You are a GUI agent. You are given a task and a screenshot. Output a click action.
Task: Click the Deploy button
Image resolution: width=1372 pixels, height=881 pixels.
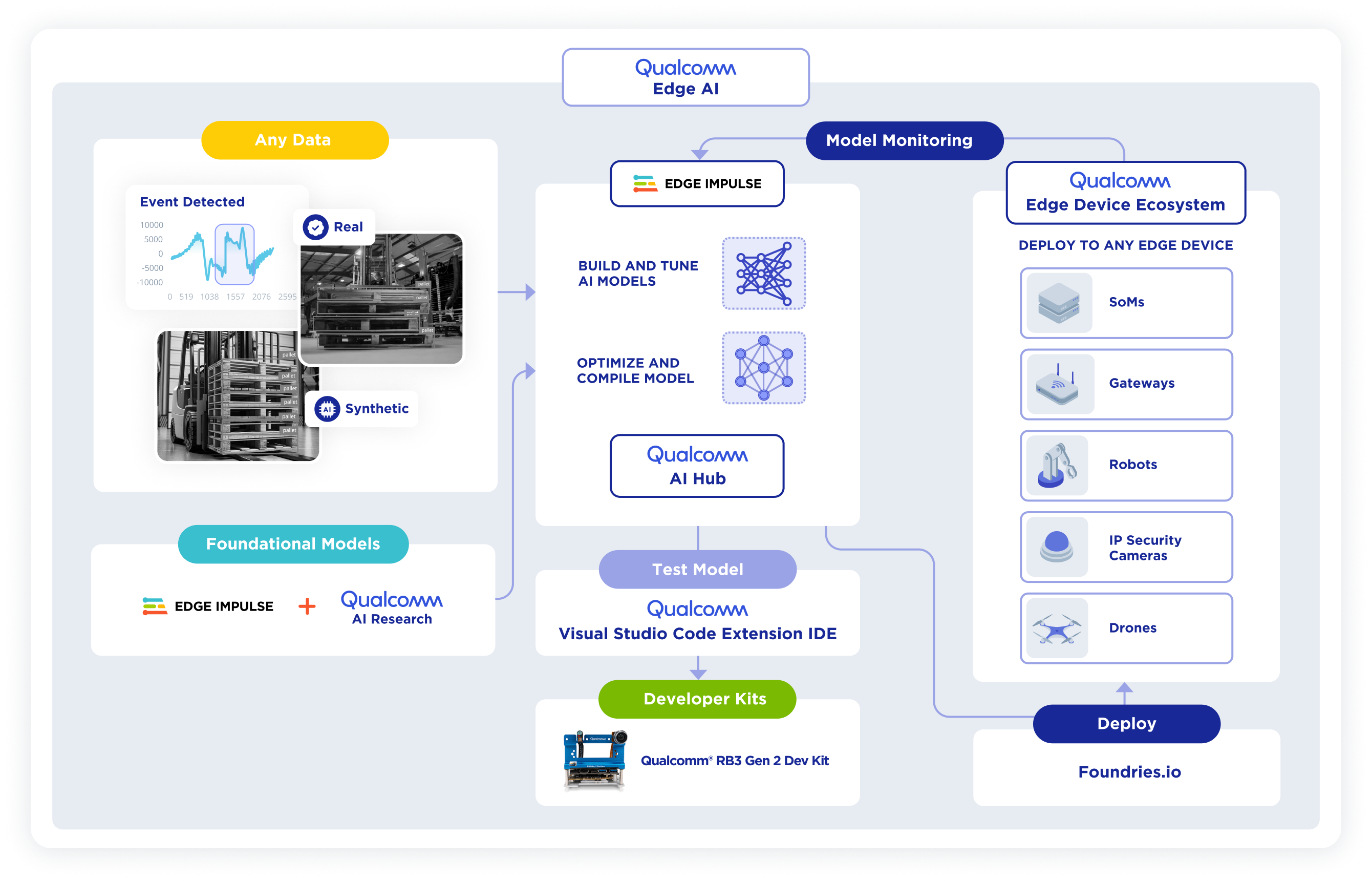click(x=1126, y=723)
